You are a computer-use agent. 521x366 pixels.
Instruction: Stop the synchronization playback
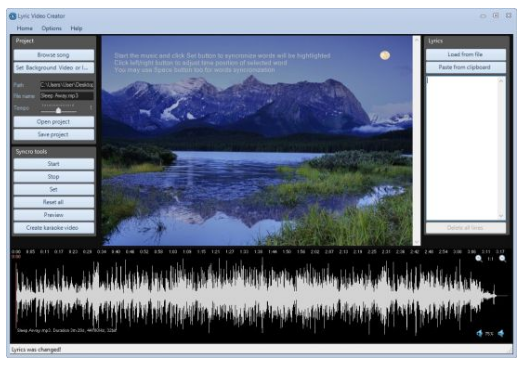click(x=54, y=176)
